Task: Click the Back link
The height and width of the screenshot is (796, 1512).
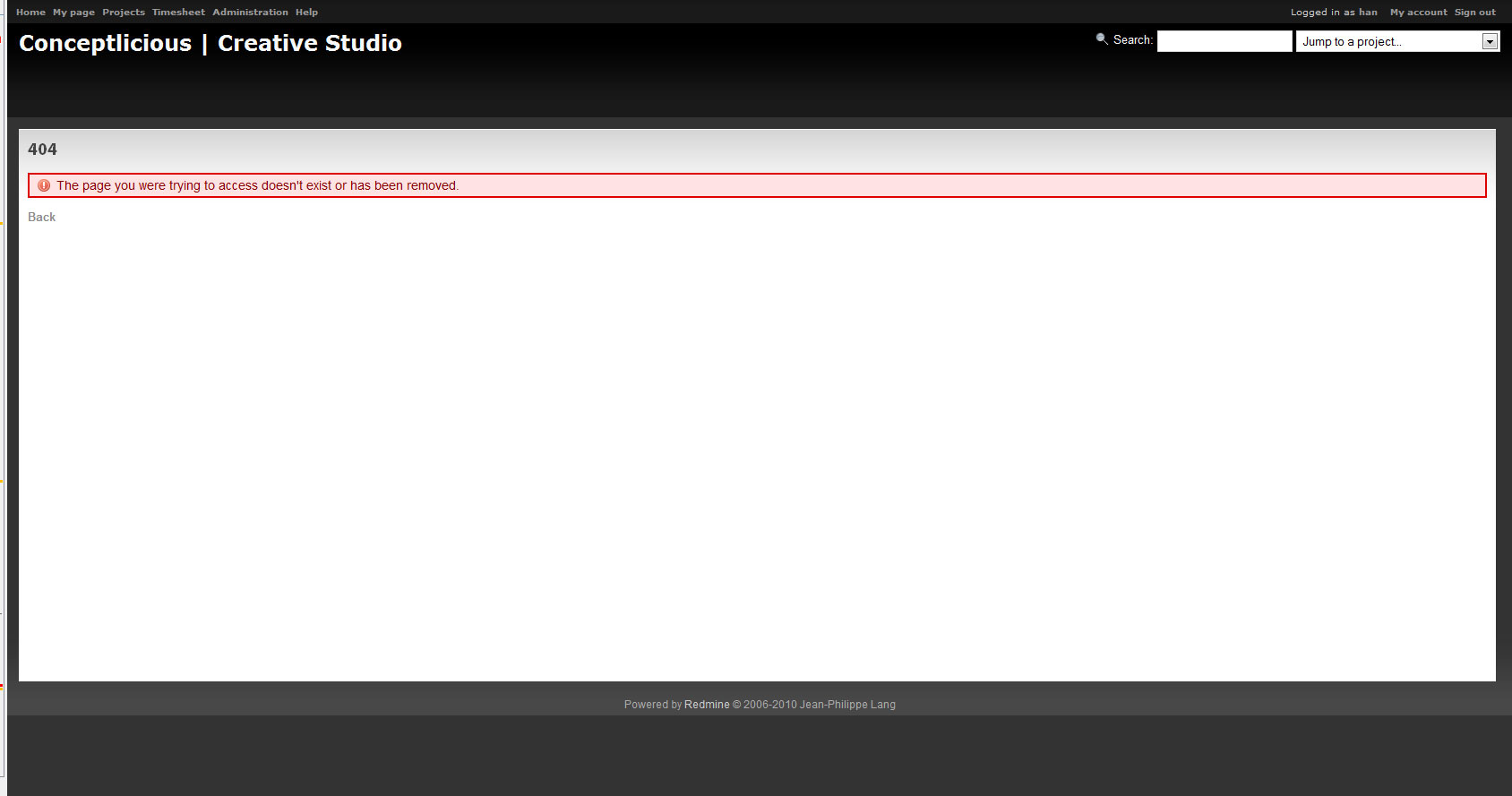Action: coord(41,217)
